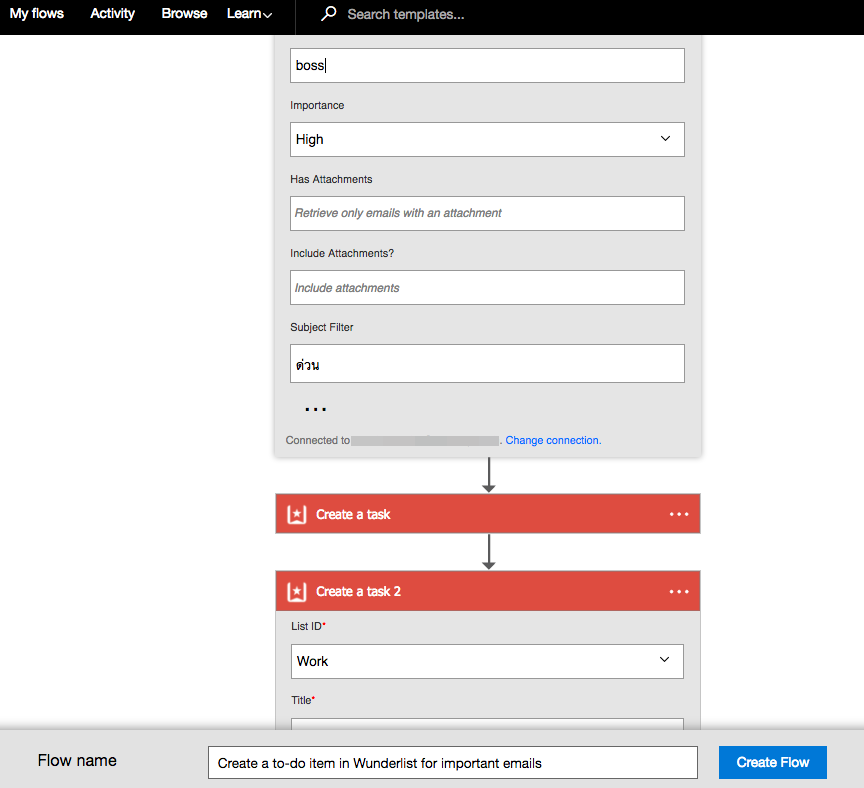Show advanced options with the three-dot icon
This screenshot has height=788, width=864.
tap(315, 409)
